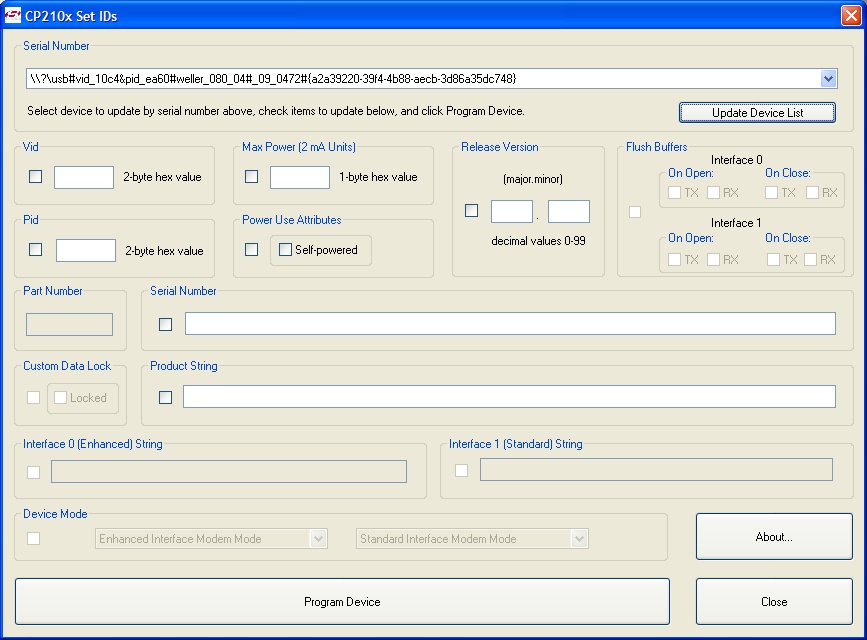
Task: Enable the Flush Buffers update checkbox
Action: coord(635,212)
